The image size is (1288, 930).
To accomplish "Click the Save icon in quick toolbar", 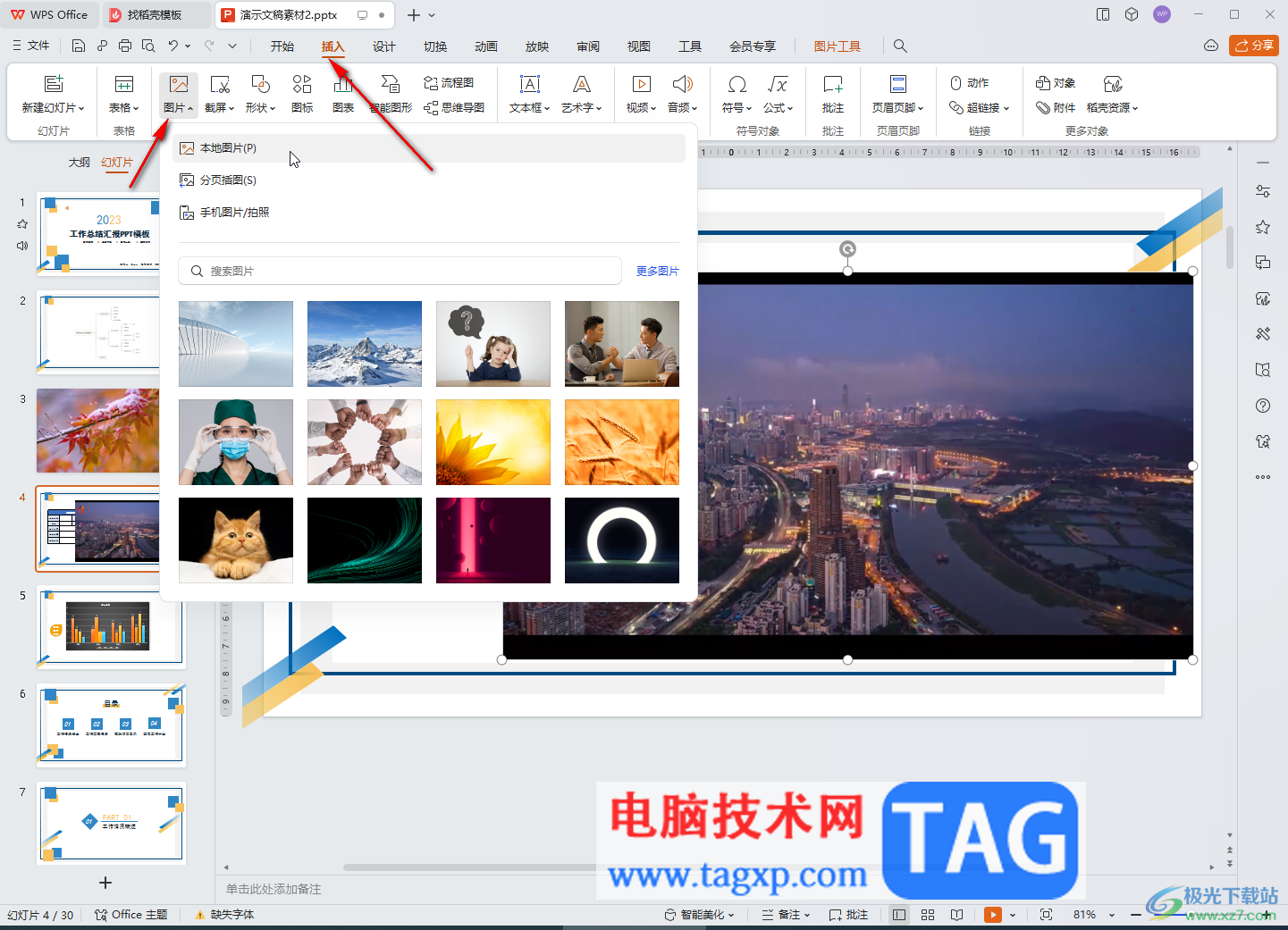I will click(79, 46).
